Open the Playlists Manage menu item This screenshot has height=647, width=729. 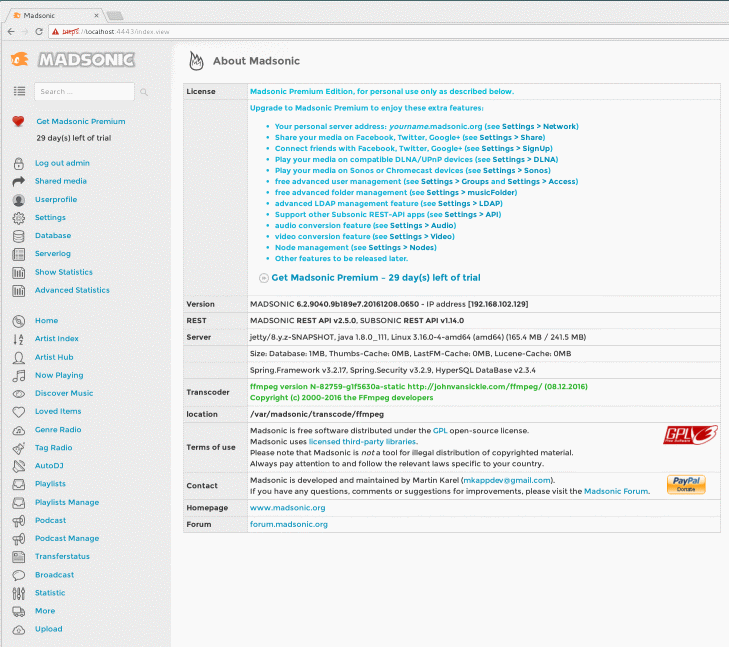point(66,502)
